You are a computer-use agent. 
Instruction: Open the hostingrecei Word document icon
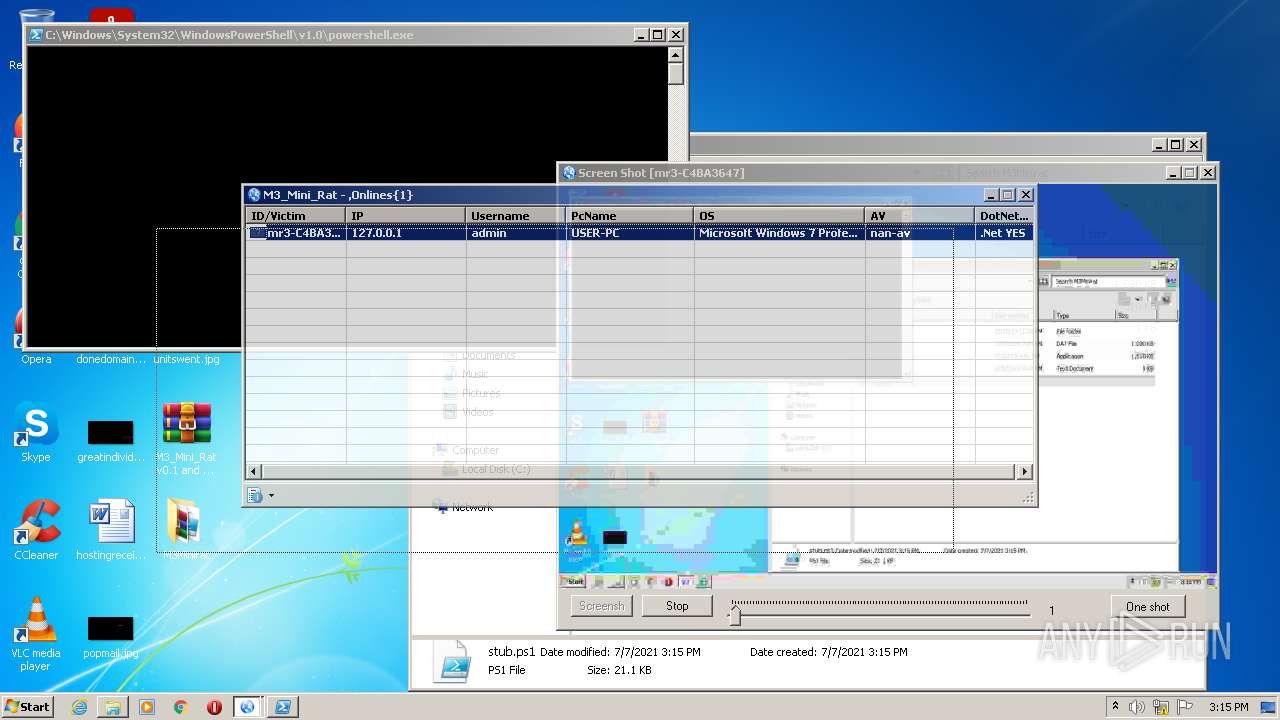point(110,528)
